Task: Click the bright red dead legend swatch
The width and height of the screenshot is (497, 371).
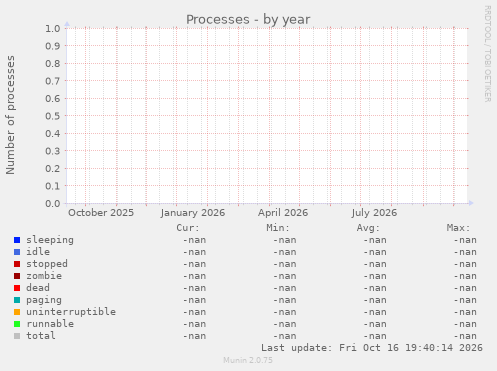Action: tap(17, 288)
